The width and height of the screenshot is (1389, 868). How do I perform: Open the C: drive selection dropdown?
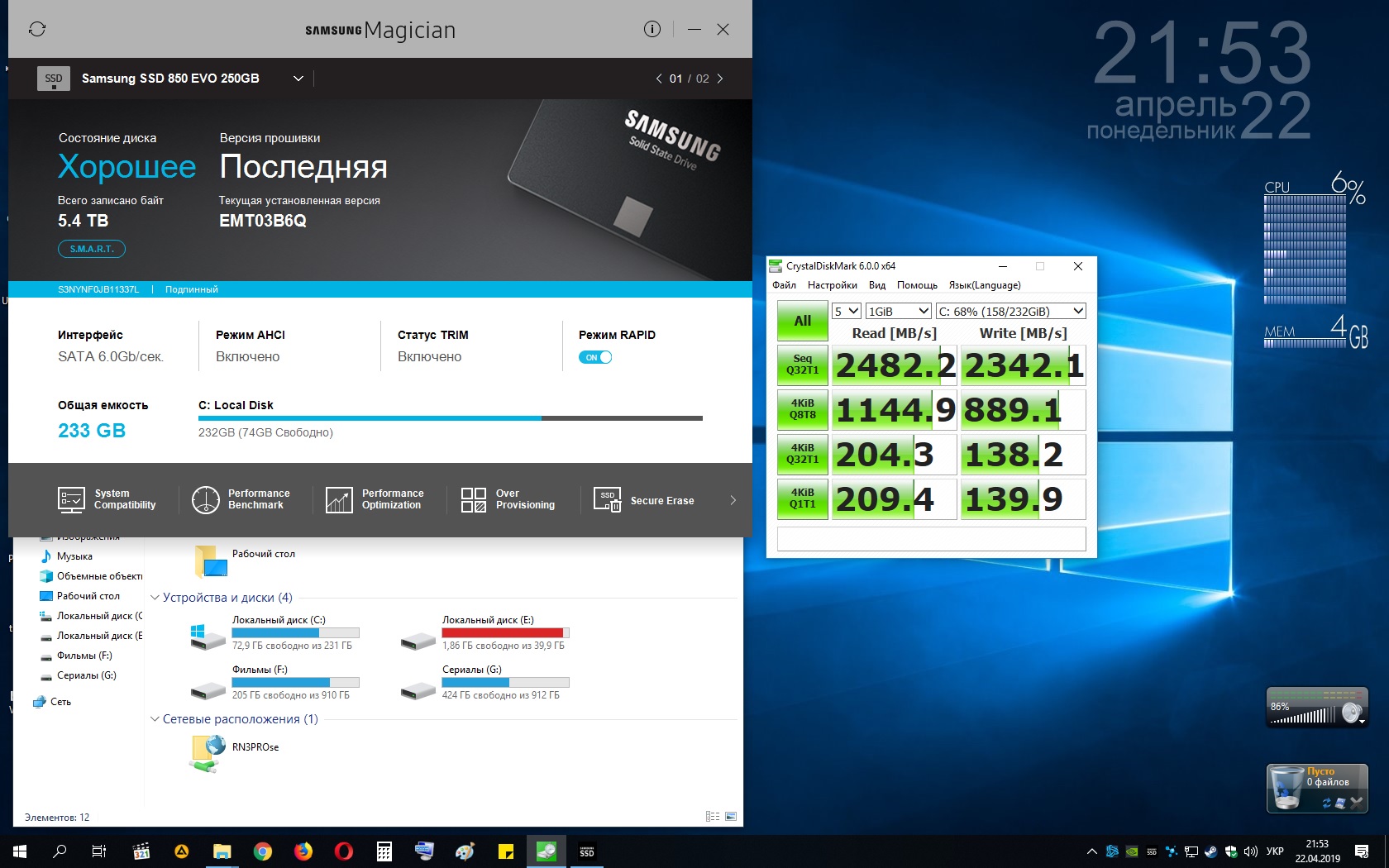point(1010,311)
